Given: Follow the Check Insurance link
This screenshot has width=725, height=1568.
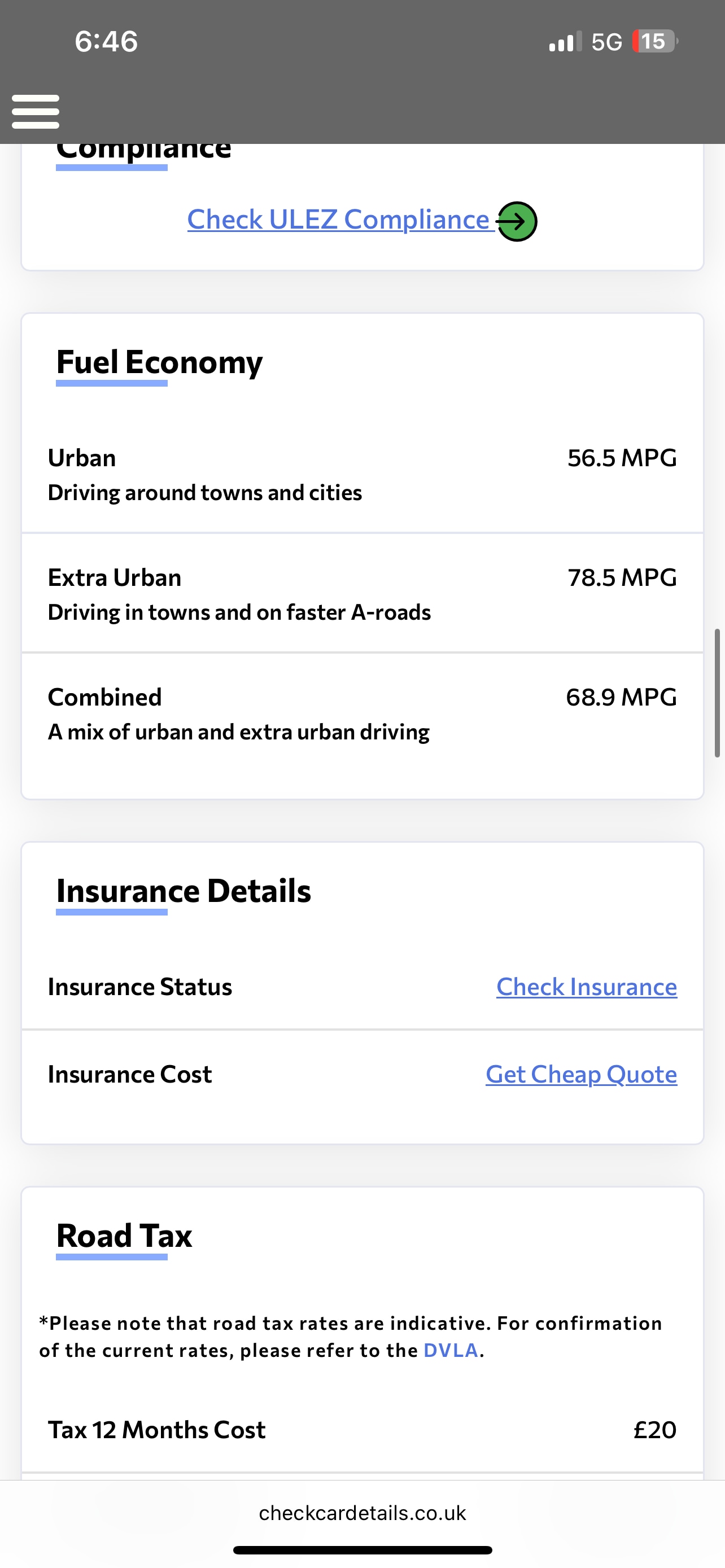Looking at the screenshot, I should tap(586, 987).
